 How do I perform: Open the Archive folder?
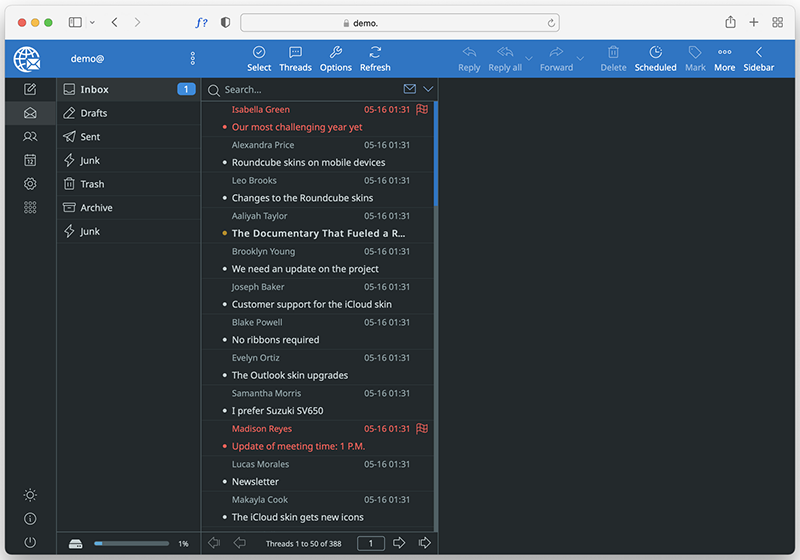[x=96, y=208]
